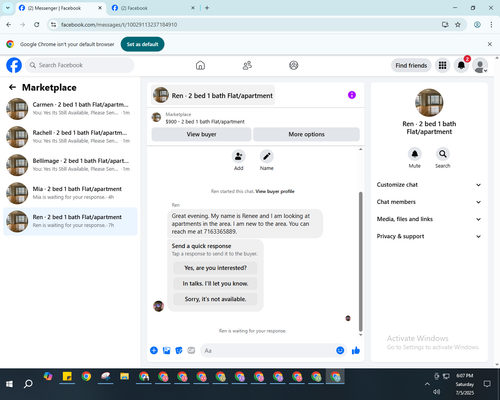500x400 pixels.
Task: Go back from Marketplace with the arrow
Action: [x=12, y=87]
